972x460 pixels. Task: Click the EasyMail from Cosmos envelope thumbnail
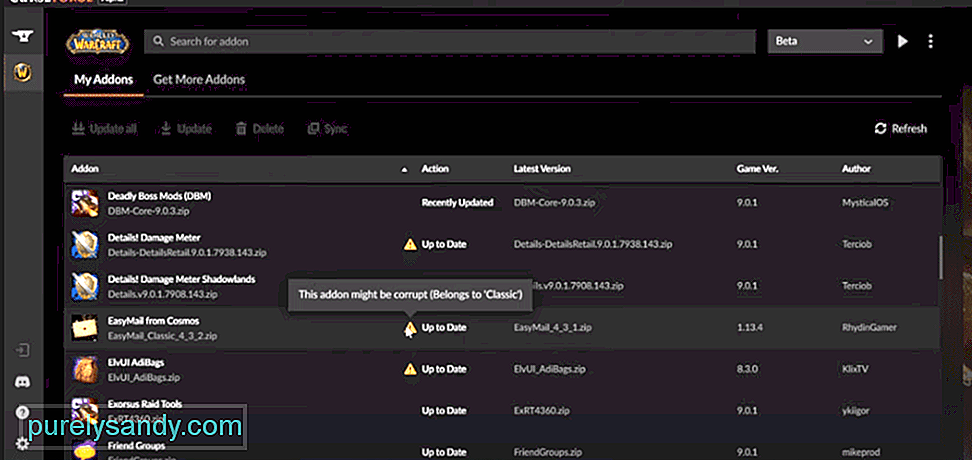point(85,327)
